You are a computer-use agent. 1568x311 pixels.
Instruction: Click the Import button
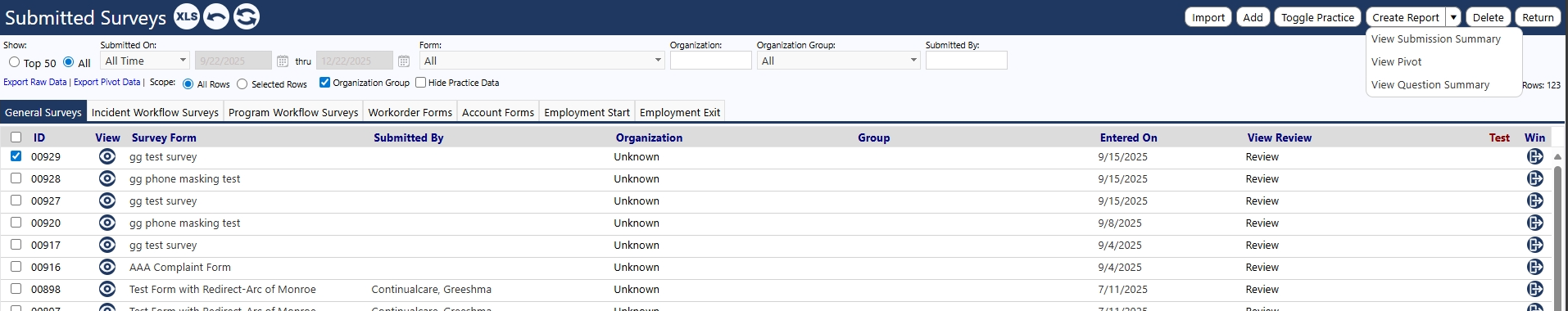tap(1208, 17)
